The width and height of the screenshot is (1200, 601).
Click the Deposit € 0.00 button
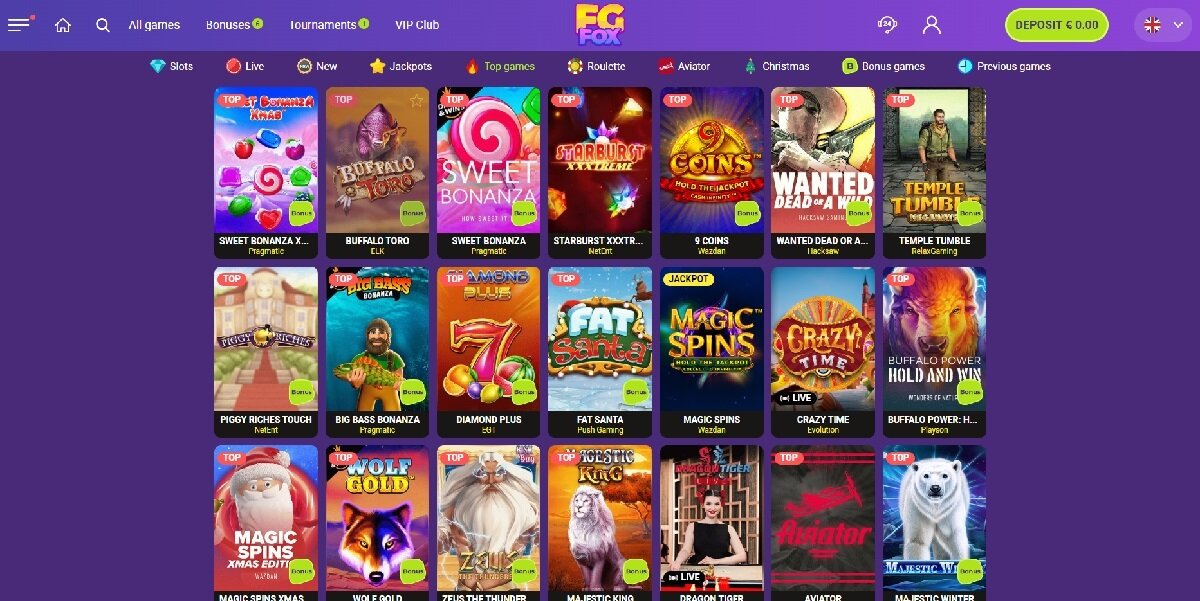(1057, 25)
